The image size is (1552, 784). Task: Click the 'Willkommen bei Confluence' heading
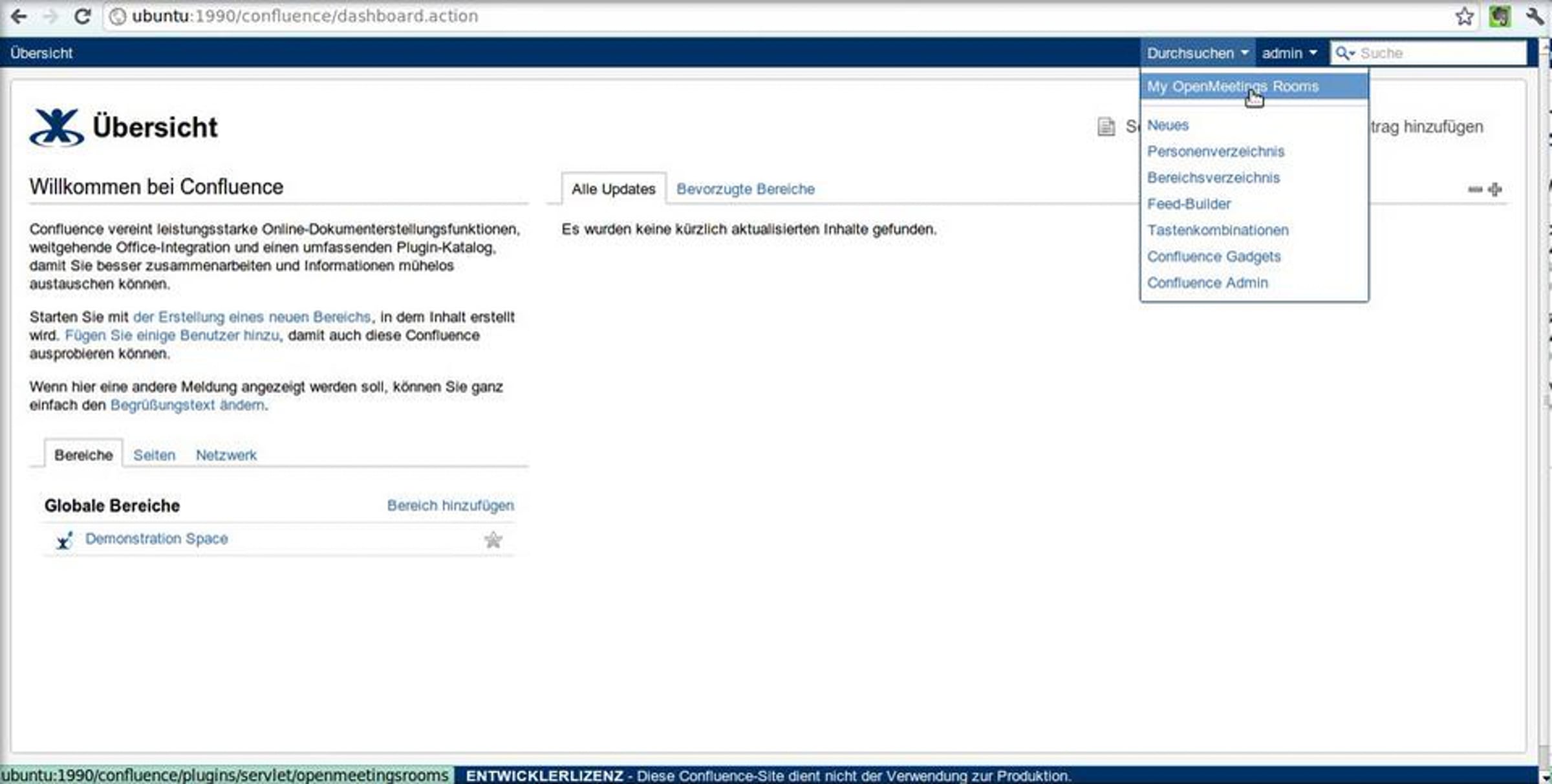[x=156, y=187]
